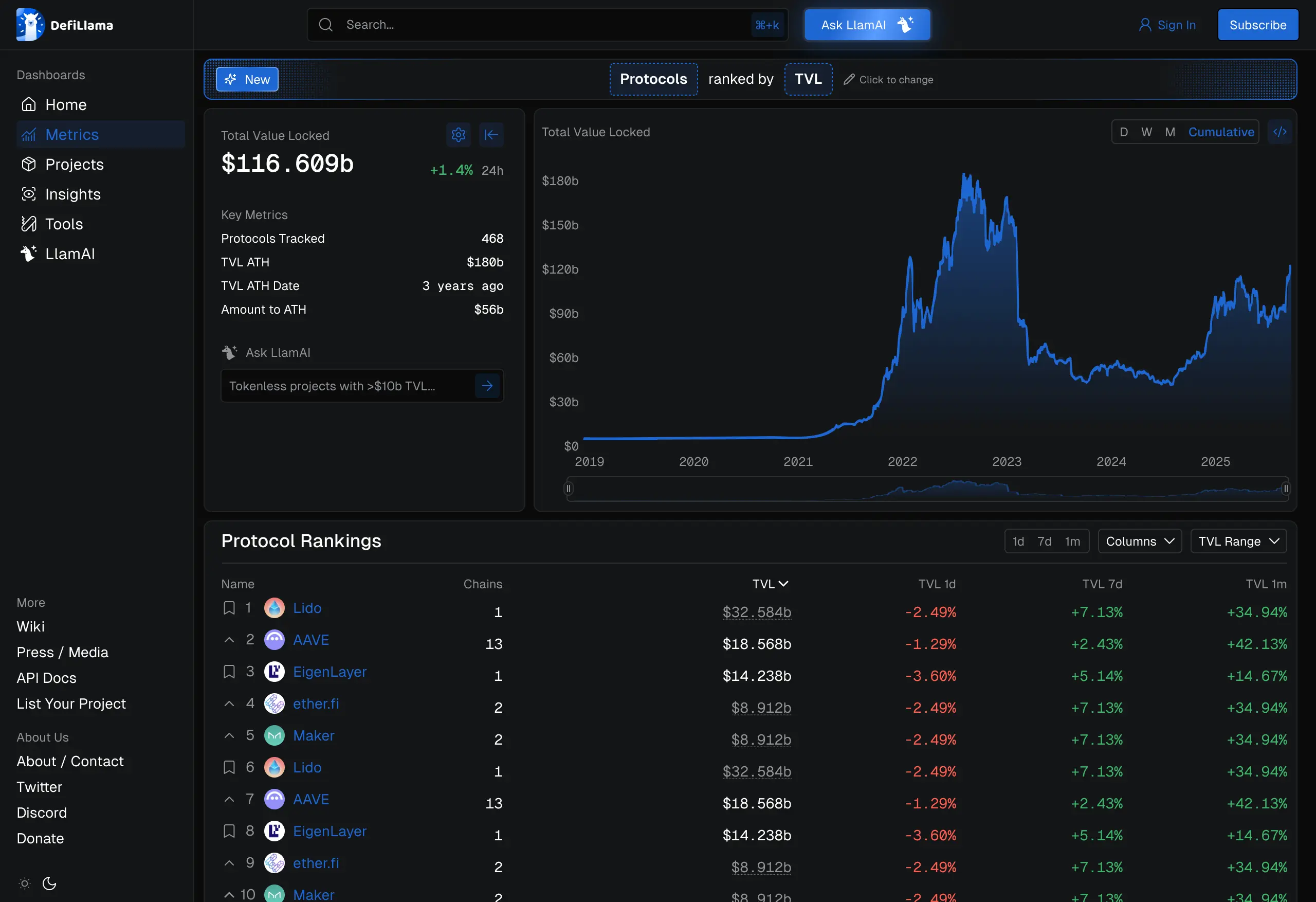Expand ether.fi row at rank 4

point(229,704)
